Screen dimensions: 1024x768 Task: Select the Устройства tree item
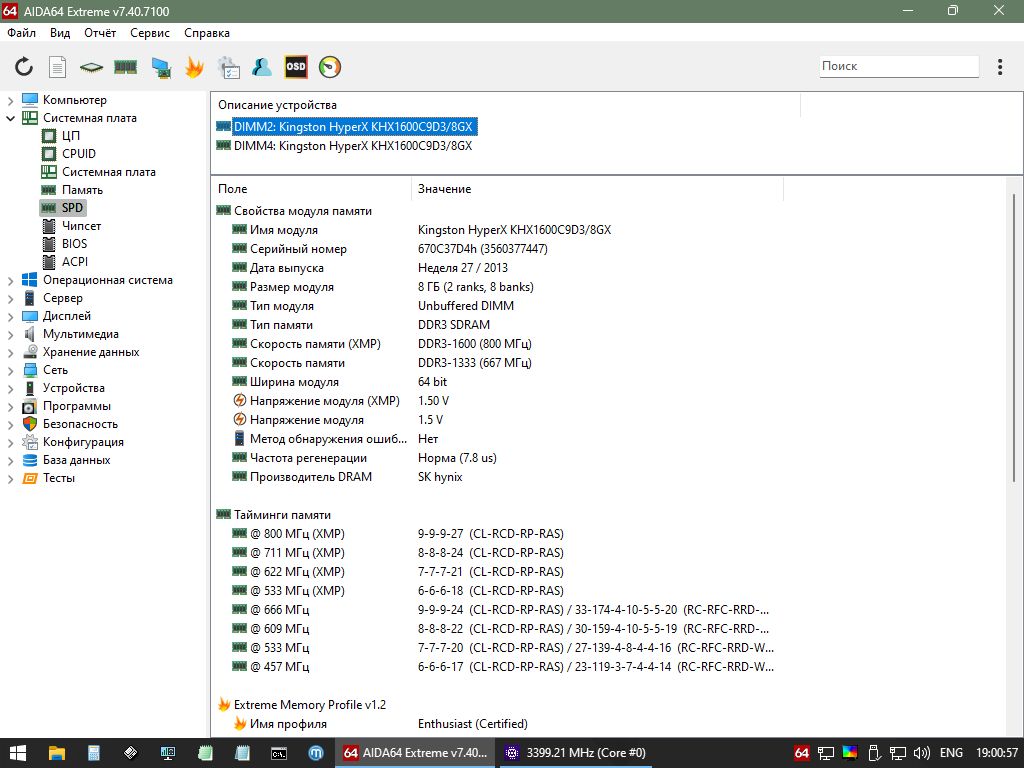pyautogui.click(x=74, y=388)
